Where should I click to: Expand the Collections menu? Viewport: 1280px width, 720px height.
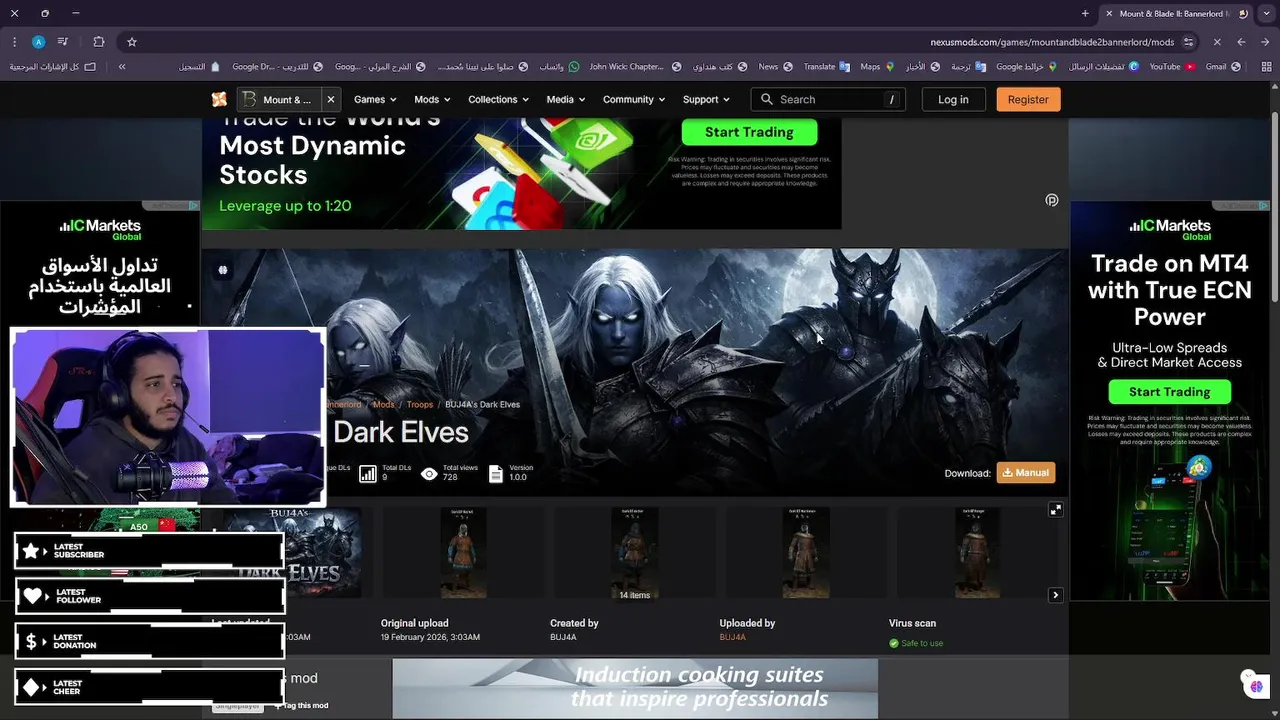tap(498, 99)
